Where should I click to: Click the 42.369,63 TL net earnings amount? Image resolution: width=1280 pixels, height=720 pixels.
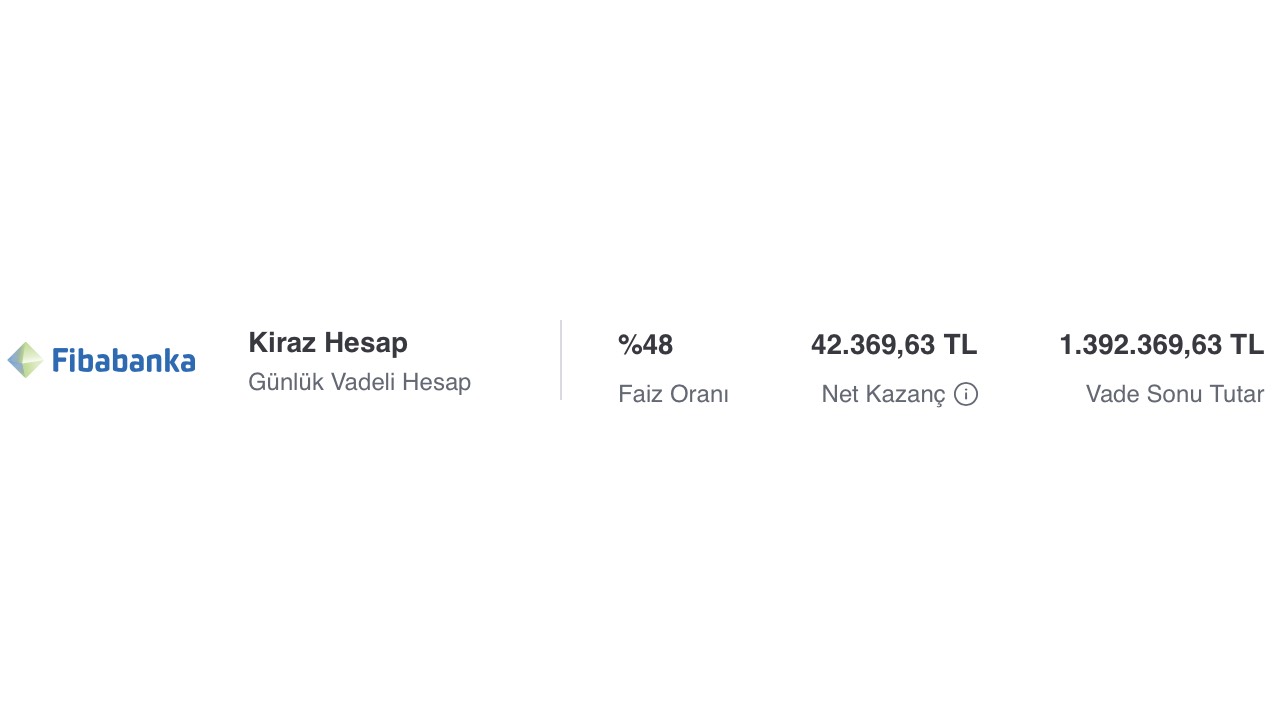893,345
